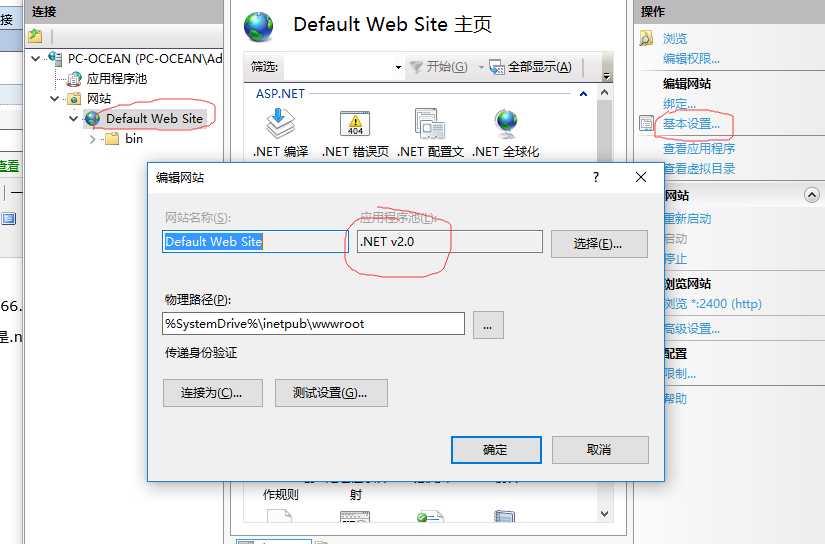
Task: Click the 全部显示(A) toolbar button
Action: (x=530, y=67)
